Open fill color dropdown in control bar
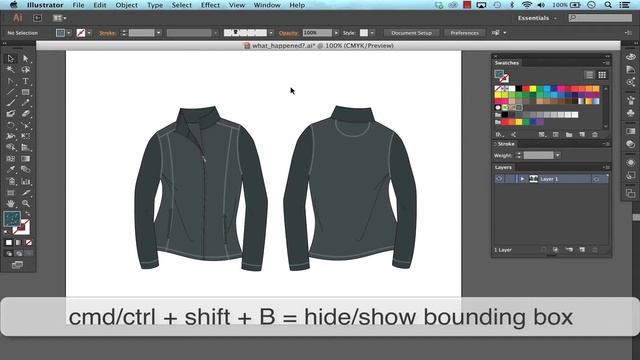Image resolution: width=640 pixels, height=360 pixels. [69, 33]
